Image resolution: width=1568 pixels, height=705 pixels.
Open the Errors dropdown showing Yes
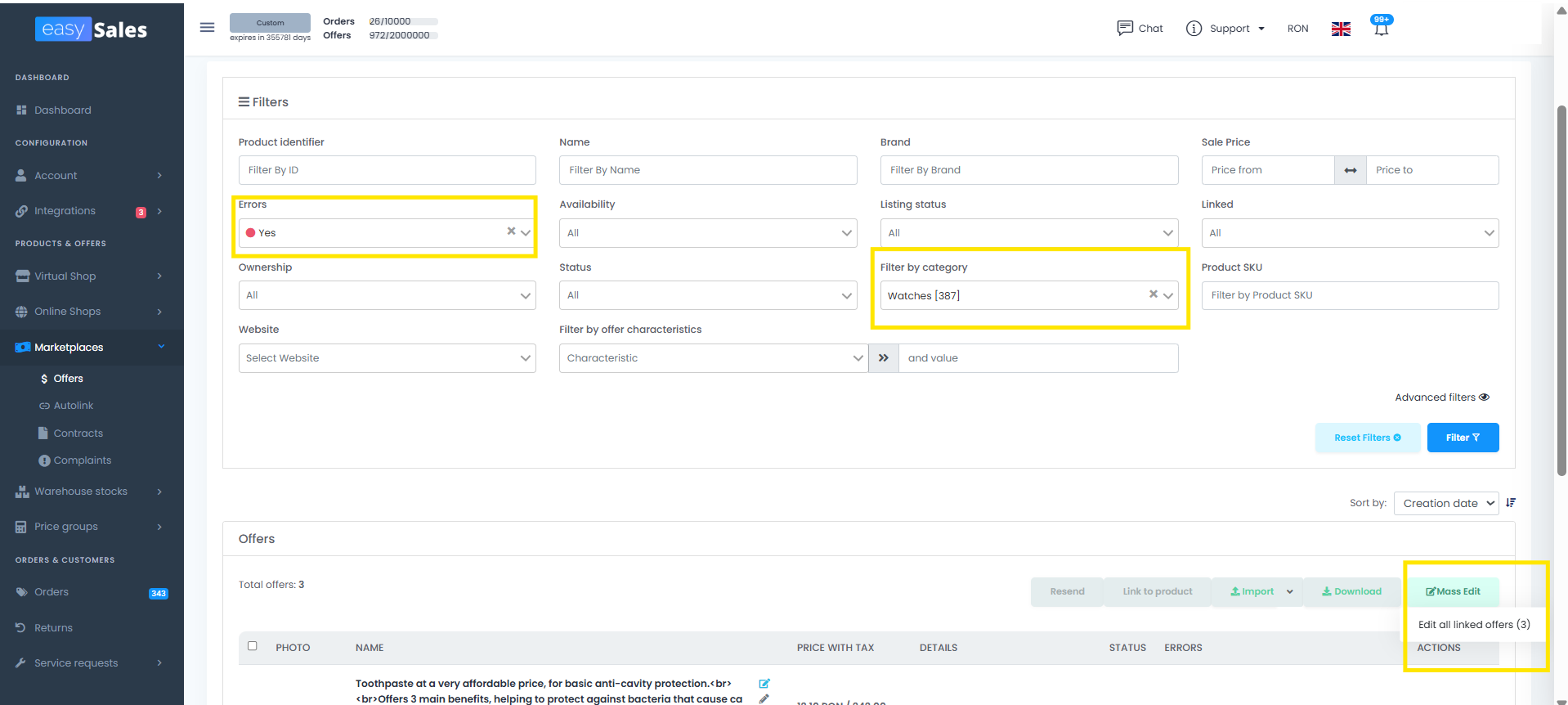388,233
